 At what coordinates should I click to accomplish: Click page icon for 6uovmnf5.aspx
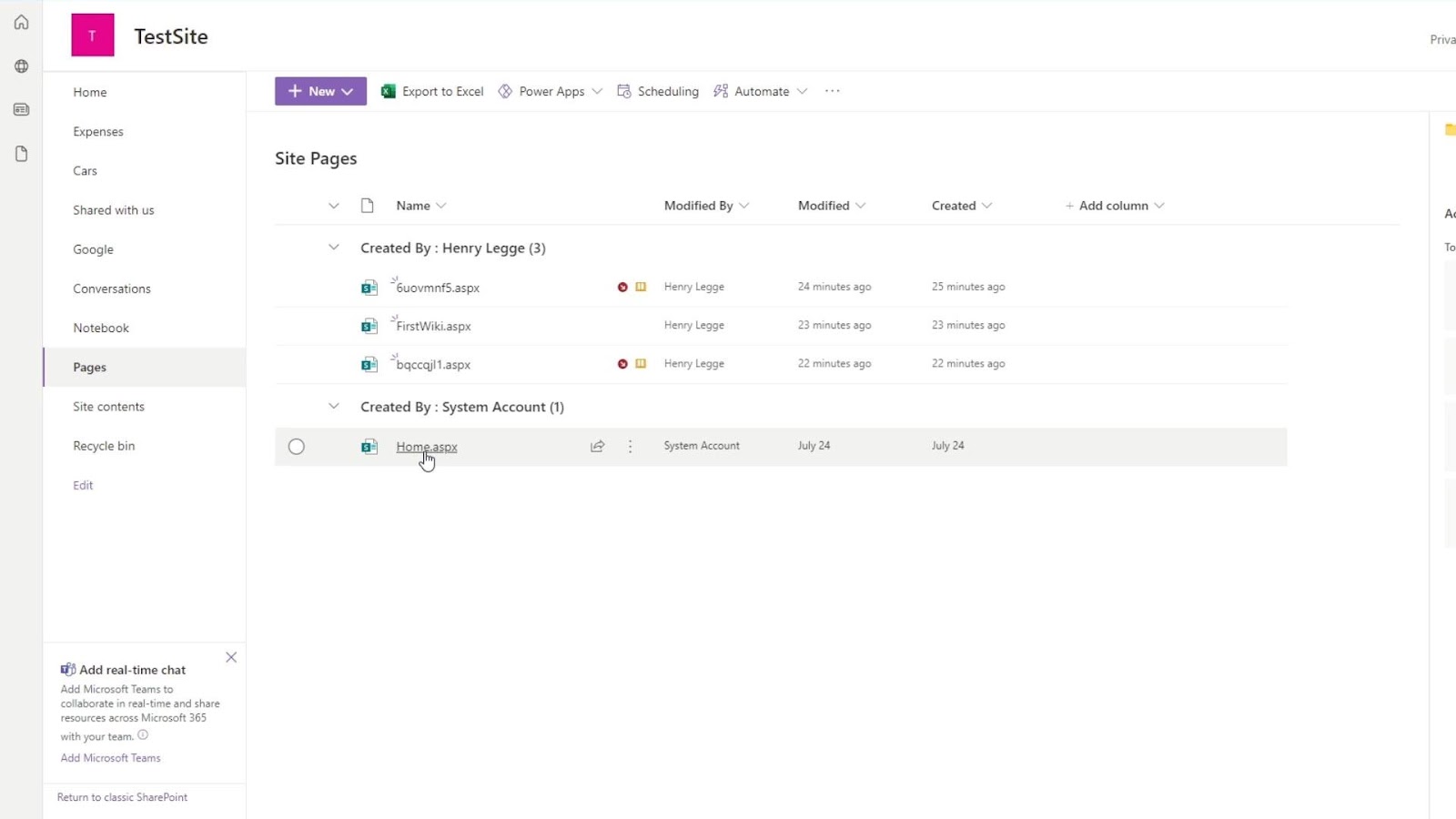369,288
